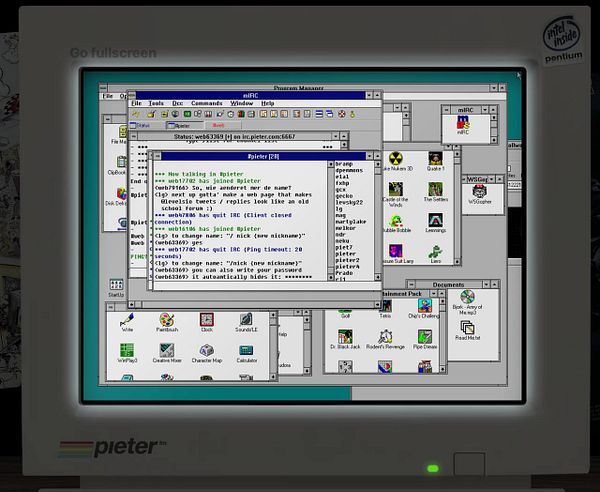The image size is (600, 492).
Task: Click the Cascade windows toolbar icon
Action: point(329,114)
